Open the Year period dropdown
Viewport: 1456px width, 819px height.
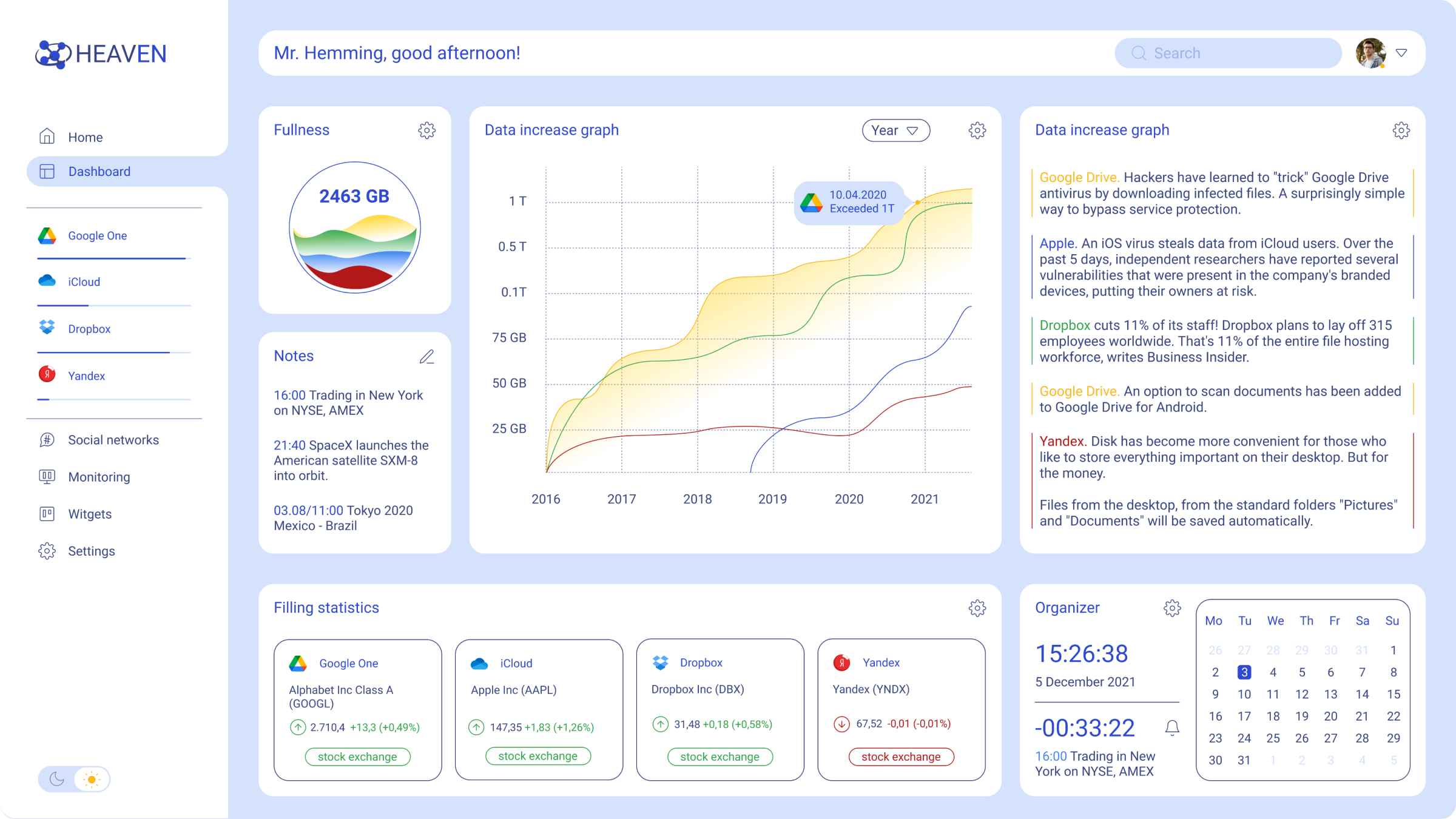(895, 130)
